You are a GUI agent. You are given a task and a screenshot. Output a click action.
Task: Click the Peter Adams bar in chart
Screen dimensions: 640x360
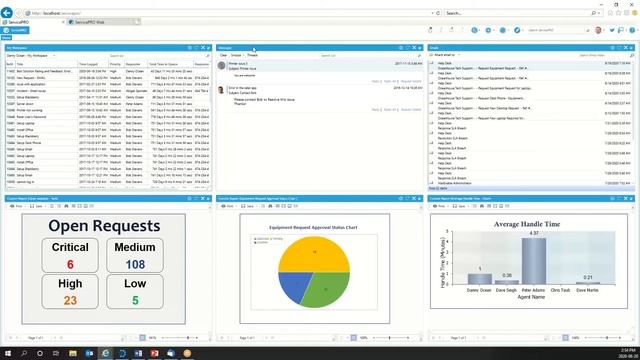pos(533,261)
